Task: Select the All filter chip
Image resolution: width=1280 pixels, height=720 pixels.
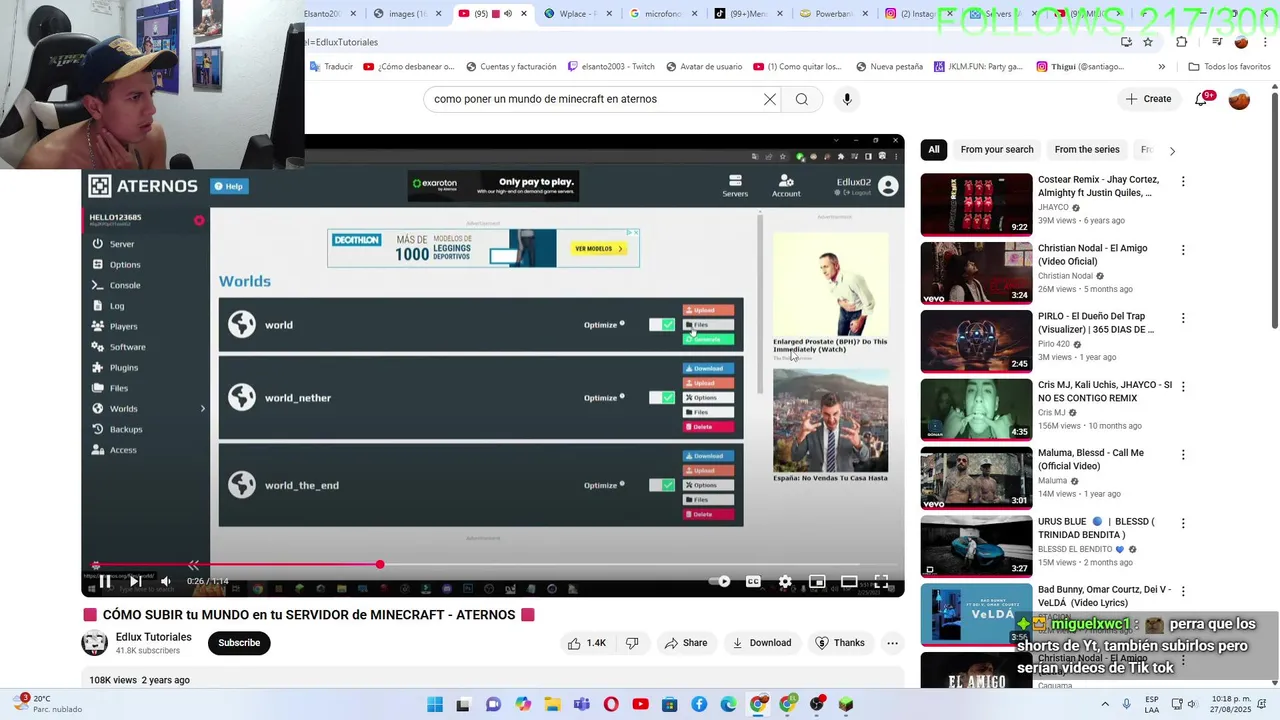Action: [934, 150]
